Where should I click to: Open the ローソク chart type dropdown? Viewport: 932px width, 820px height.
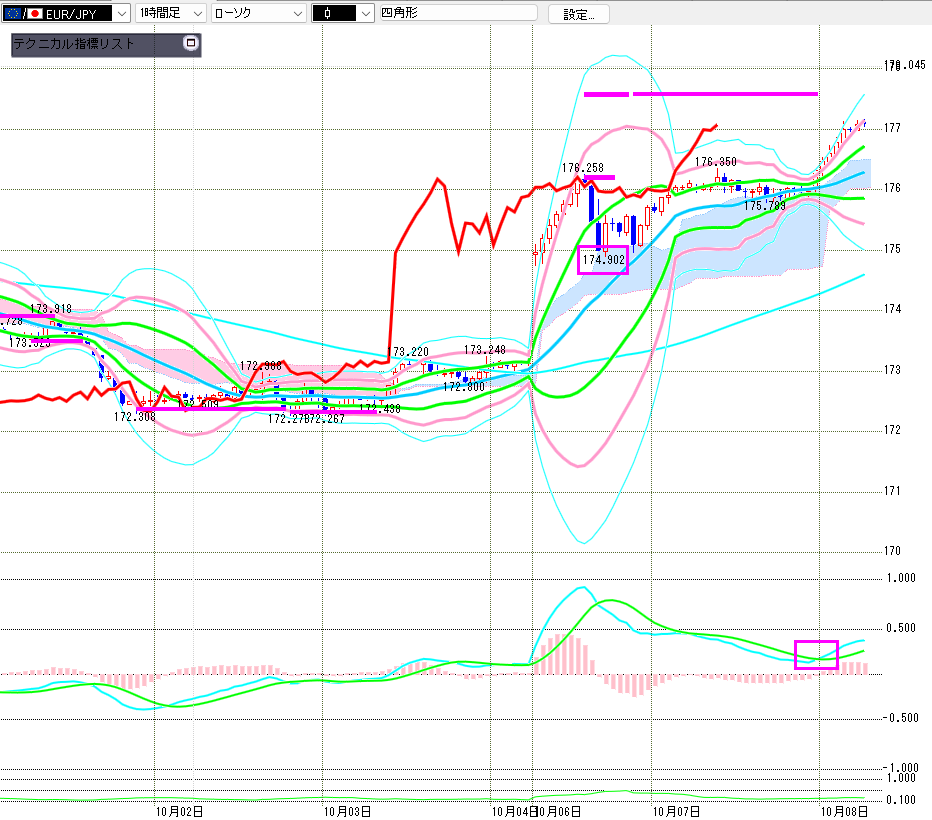click(x=298, y=14)
